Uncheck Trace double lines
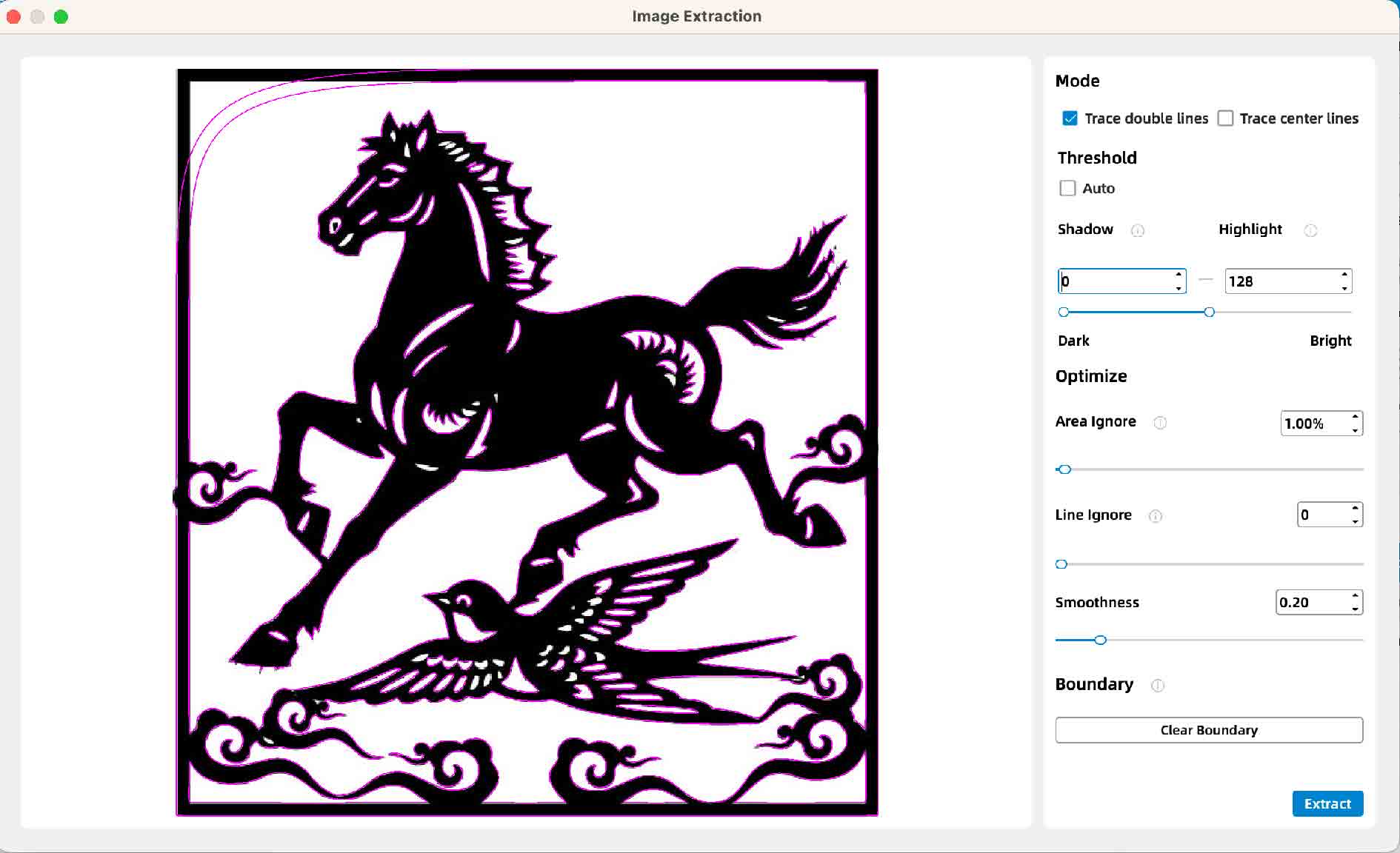Viewport: 1400px width, 853px height. (1070, 118)
